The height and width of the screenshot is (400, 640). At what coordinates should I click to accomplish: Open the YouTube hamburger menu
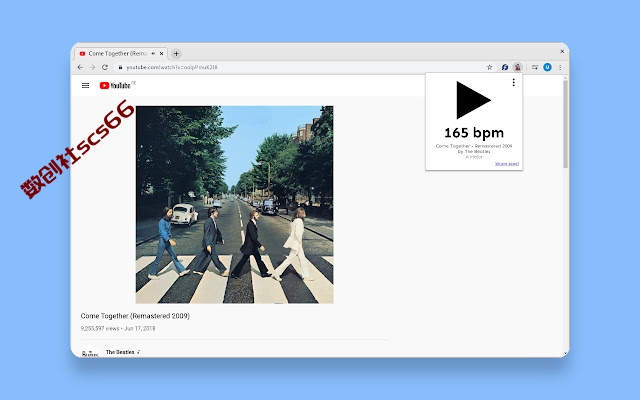click(x=85, y=85)
